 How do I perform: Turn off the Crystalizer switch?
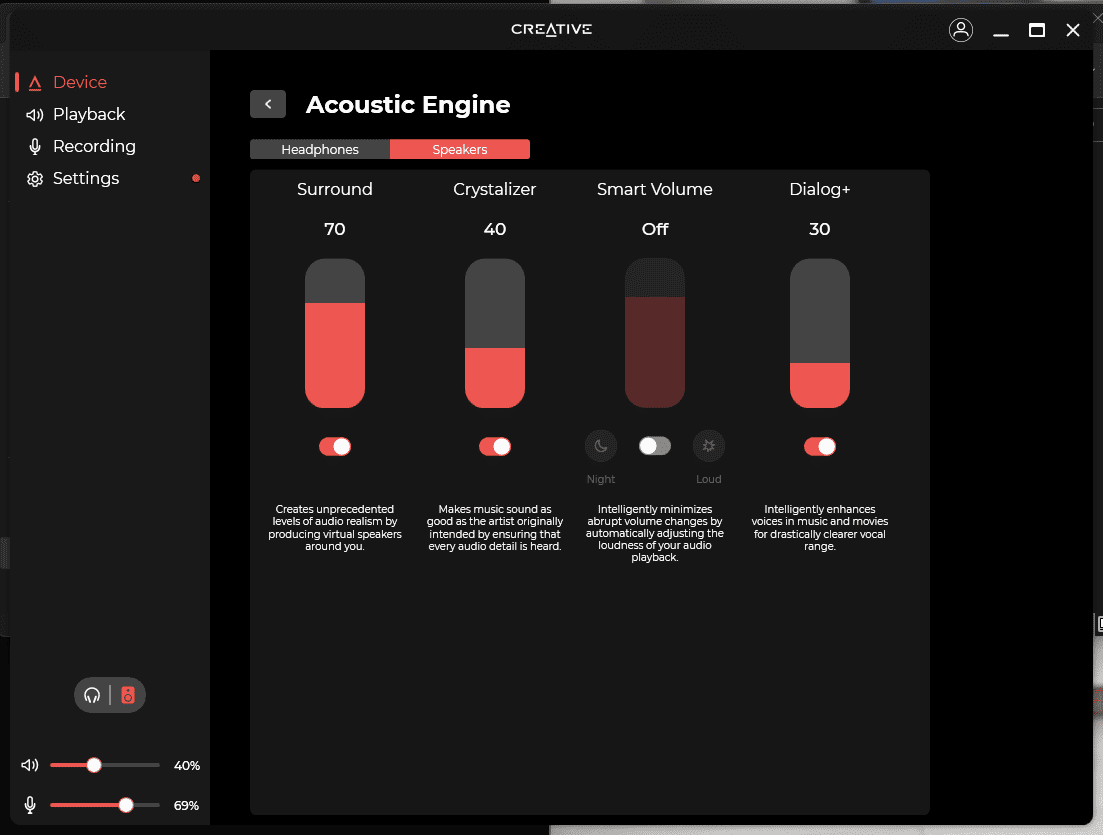point(495,446)
